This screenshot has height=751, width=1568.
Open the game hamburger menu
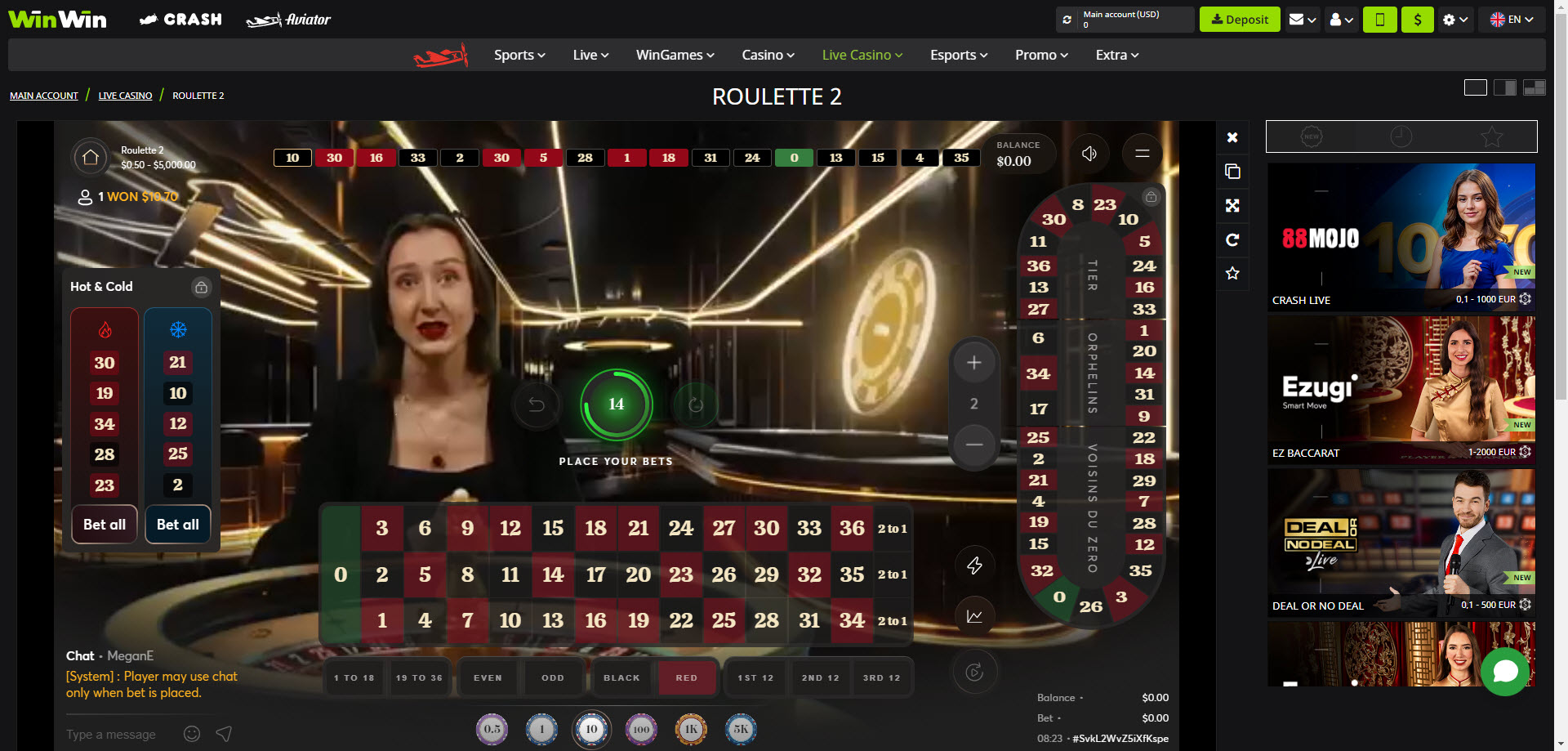(1142, 154)
